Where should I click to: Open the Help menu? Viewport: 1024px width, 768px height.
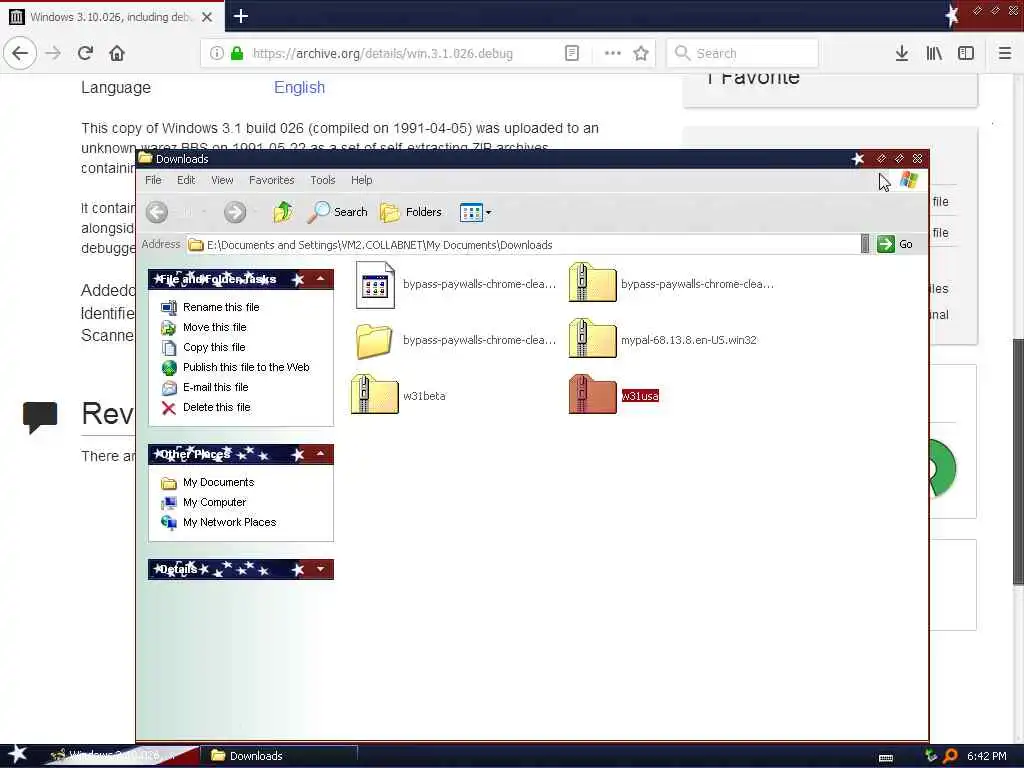click(x=362, y=180)
